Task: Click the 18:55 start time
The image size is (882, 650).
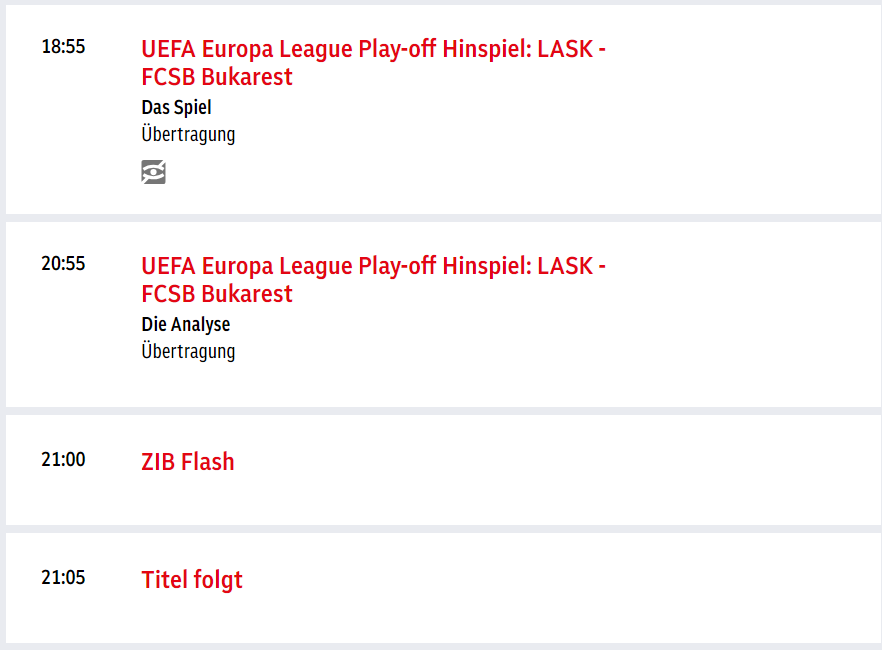Action: coord(63,47)
